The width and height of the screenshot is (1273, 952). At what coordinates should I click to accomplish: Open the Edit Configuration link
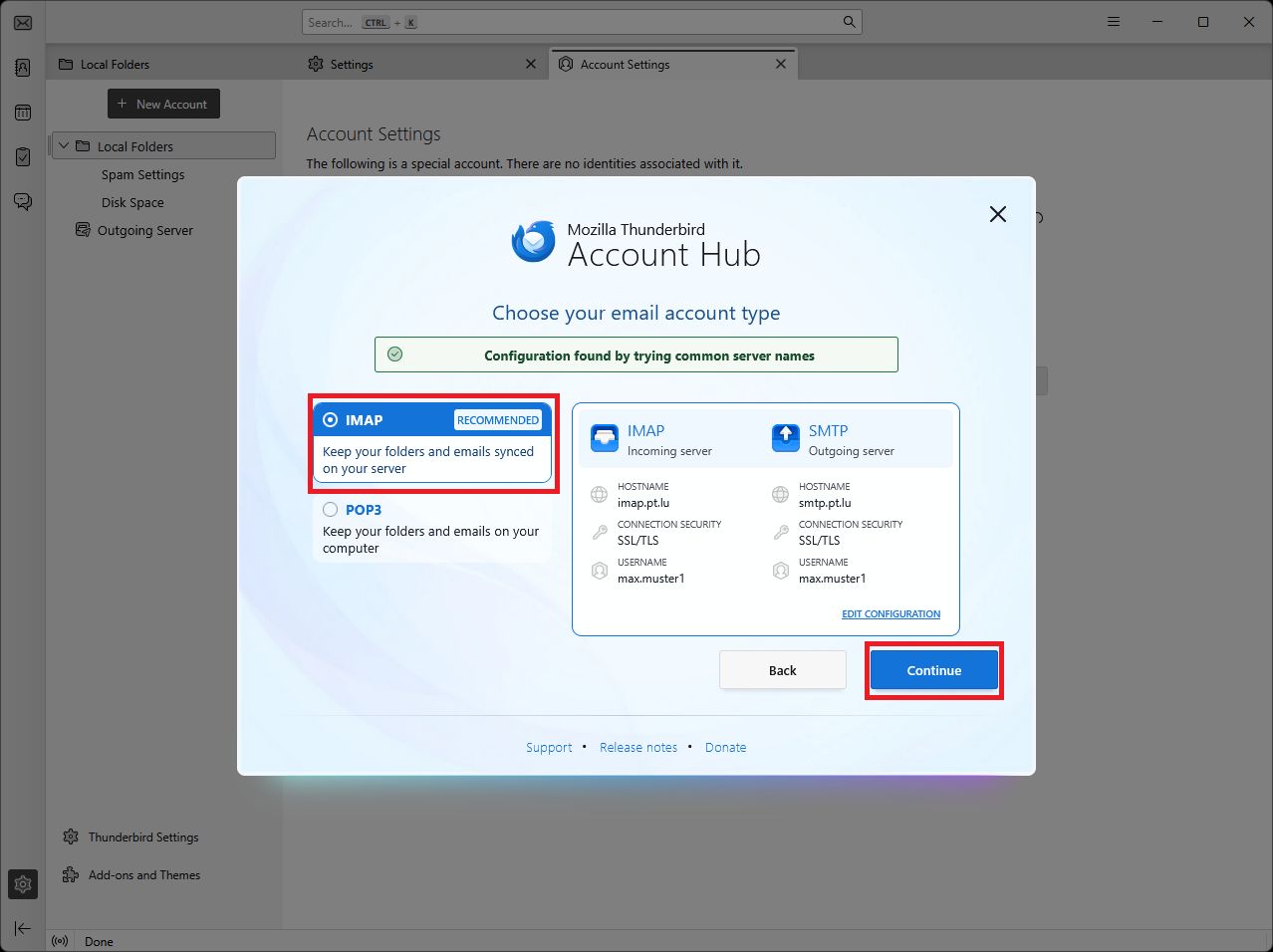(891, 614)
